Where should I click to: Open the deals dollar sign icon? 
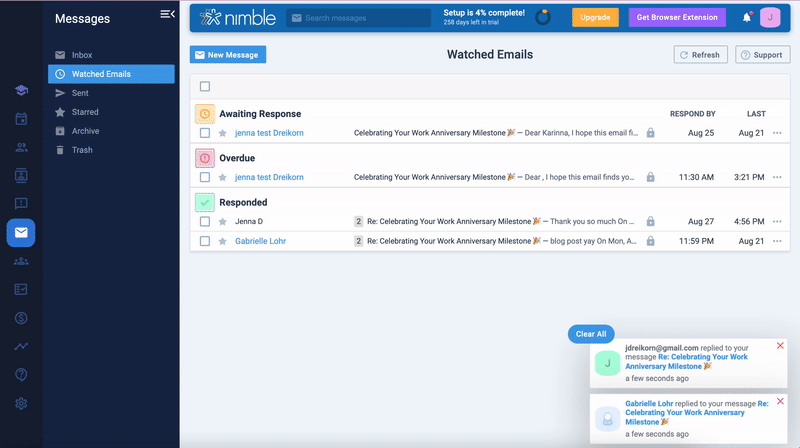point(21,318)
